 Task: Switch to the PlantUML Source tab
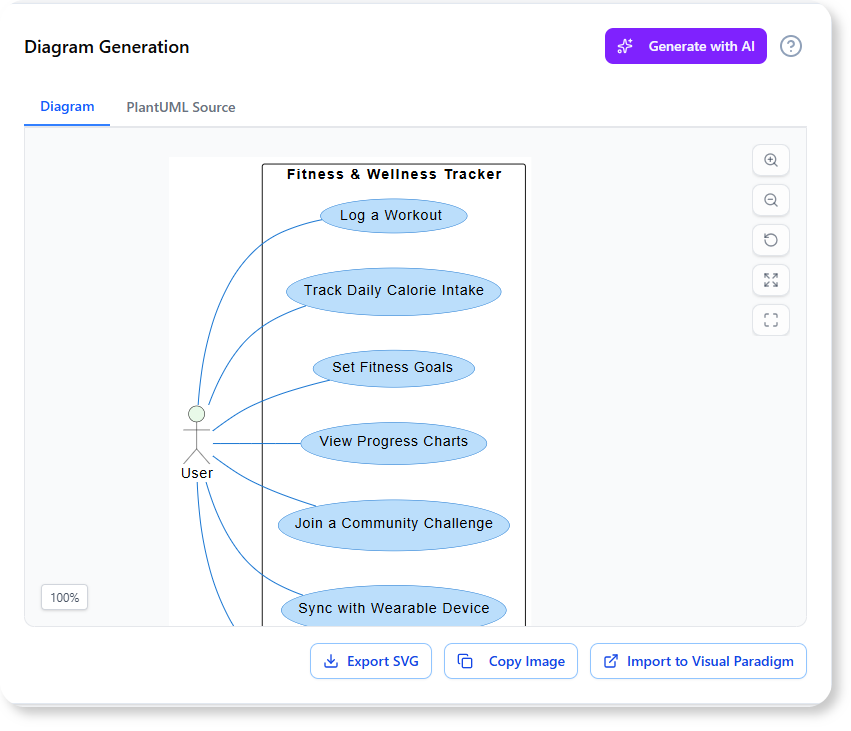click(x=181, y=107)
